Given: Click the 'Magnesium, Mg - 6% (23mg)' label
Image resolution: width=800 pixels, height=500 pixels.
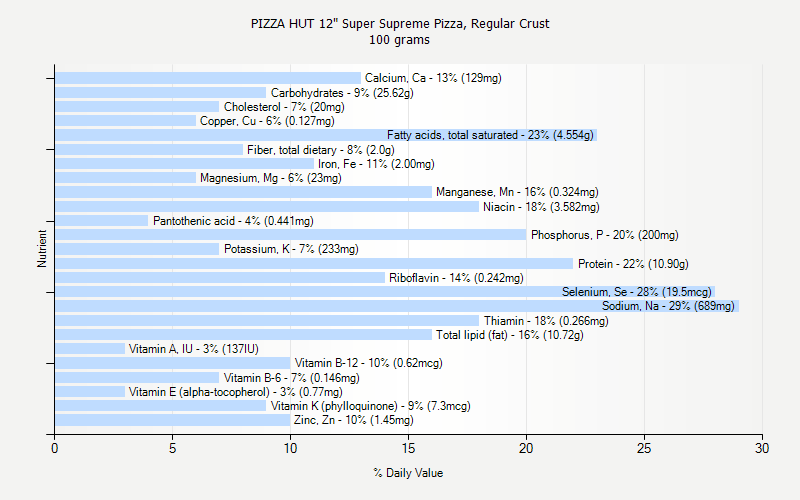Looking at the screenshot, I should (x=271, y=178).
